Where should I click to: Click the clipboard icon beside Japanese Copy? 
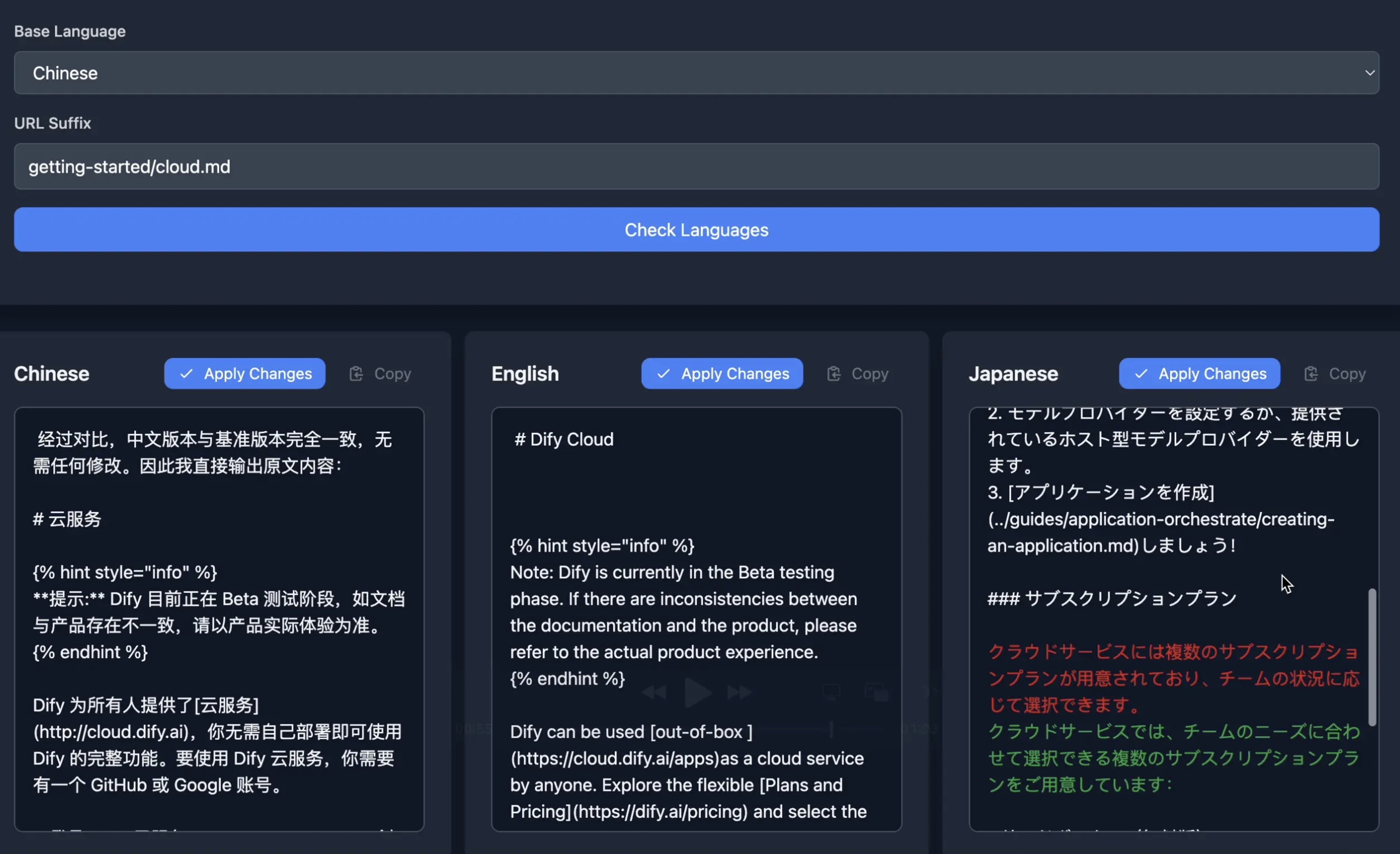click(x=1311, y=374)
